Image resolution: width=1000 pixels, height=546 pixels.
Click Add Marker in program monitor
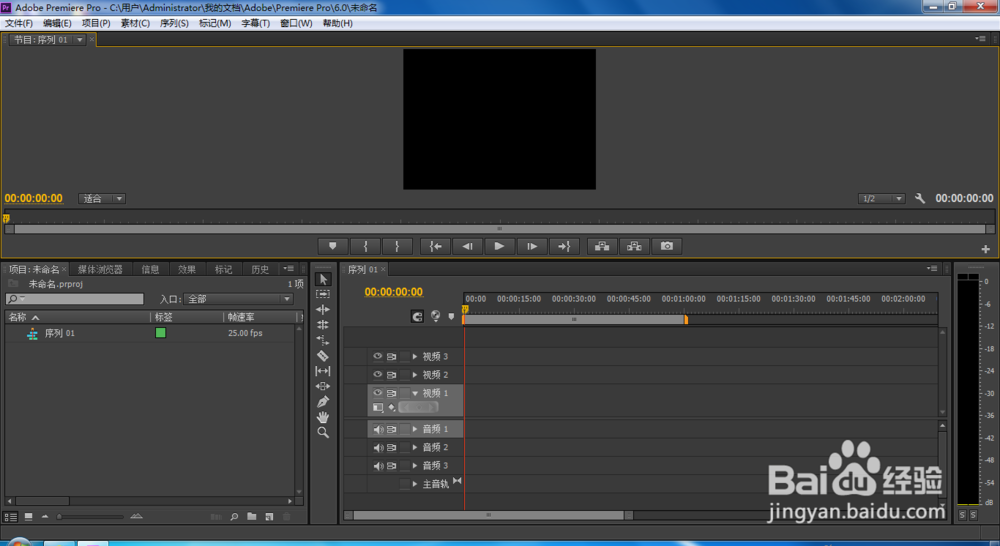click(333, 246)
